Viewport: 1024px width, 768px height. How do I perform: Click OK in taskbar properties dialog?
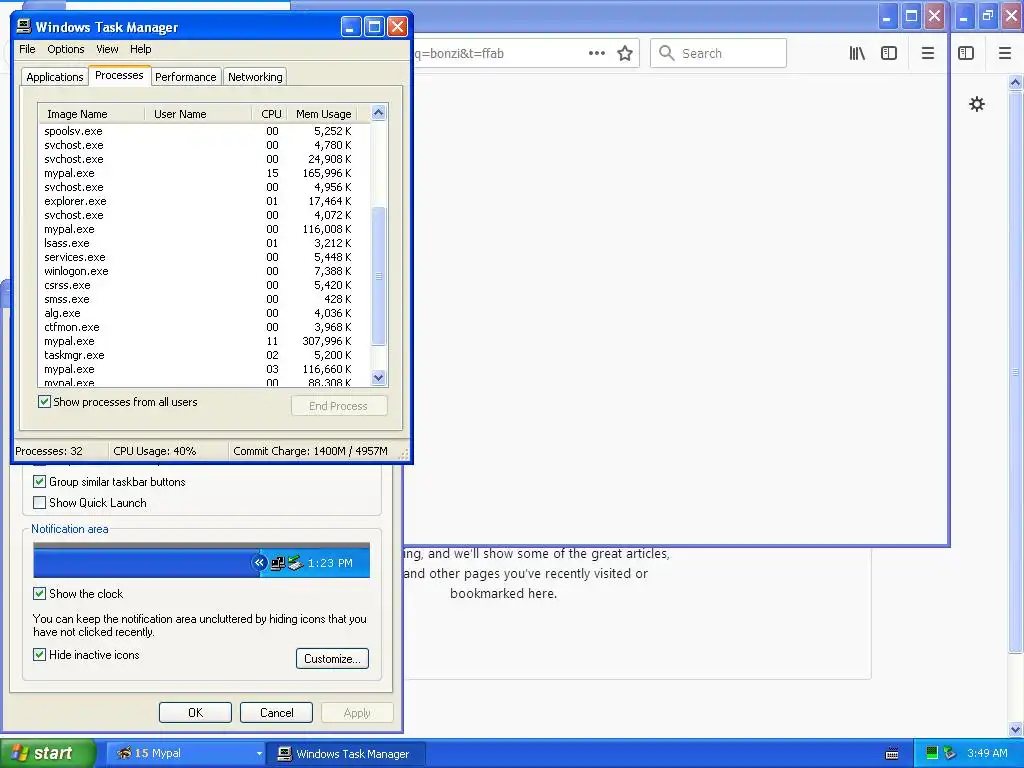[195, 712]
